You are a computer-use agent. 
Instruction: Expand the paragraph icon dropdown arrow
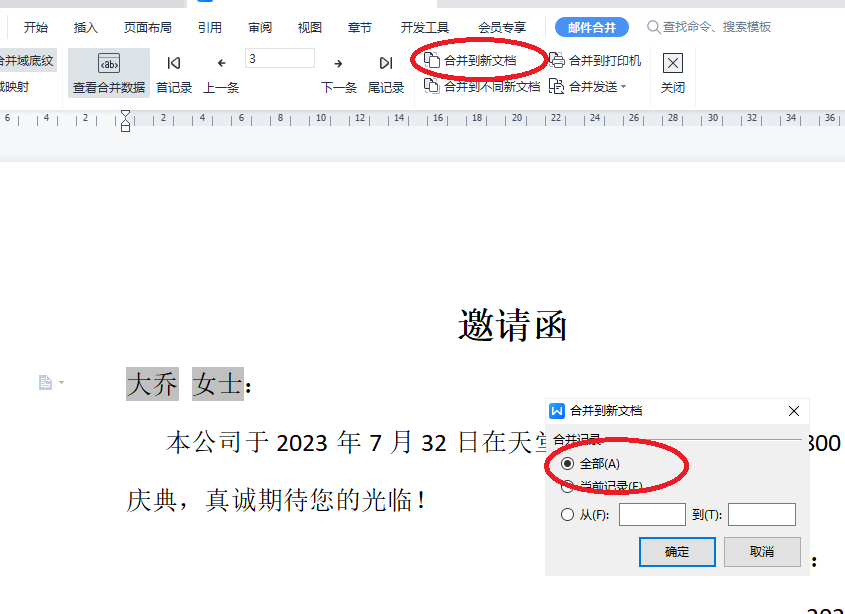[61, 382]
